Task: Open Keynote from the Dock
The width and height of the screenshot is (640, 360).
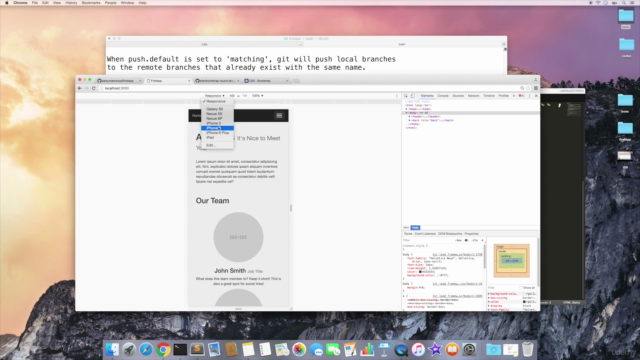Action: tap(384, 349)
